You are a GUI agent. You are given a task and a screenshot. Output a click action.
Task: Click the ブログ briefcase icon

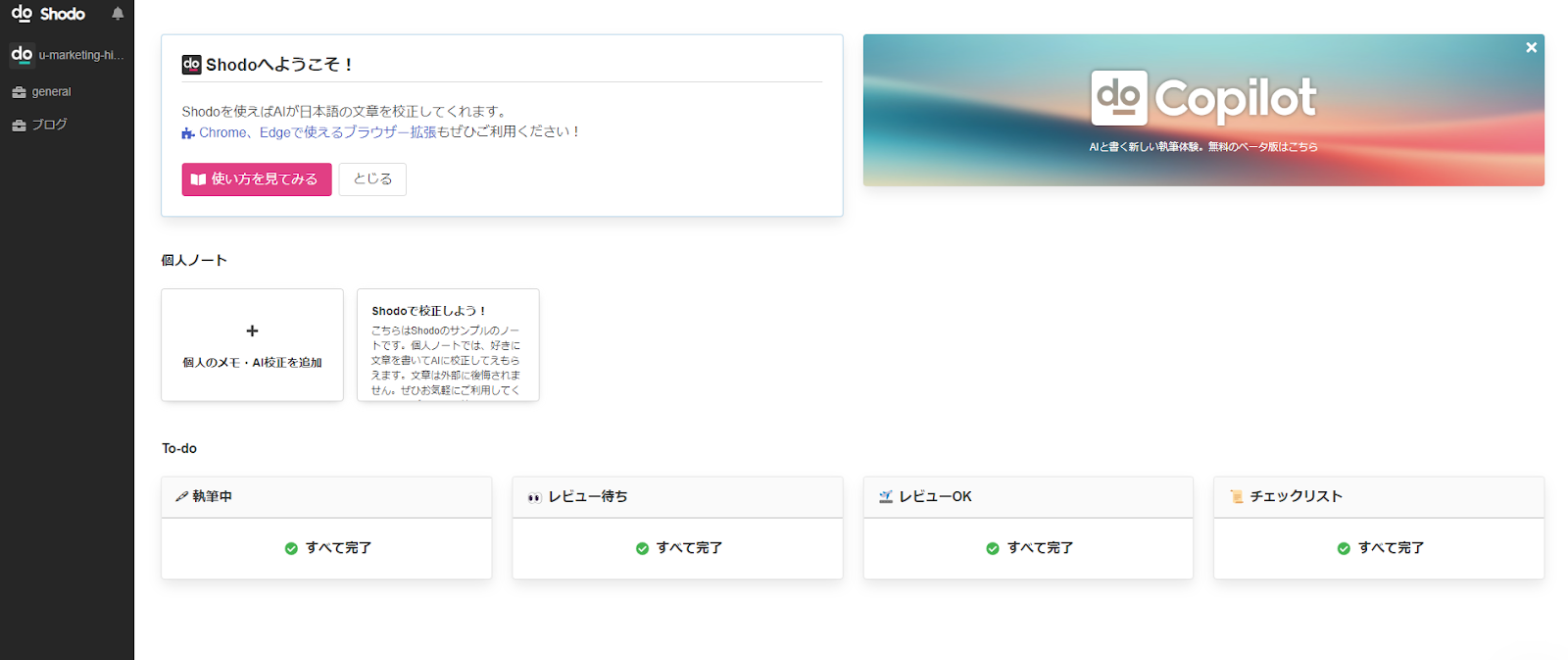19,126
